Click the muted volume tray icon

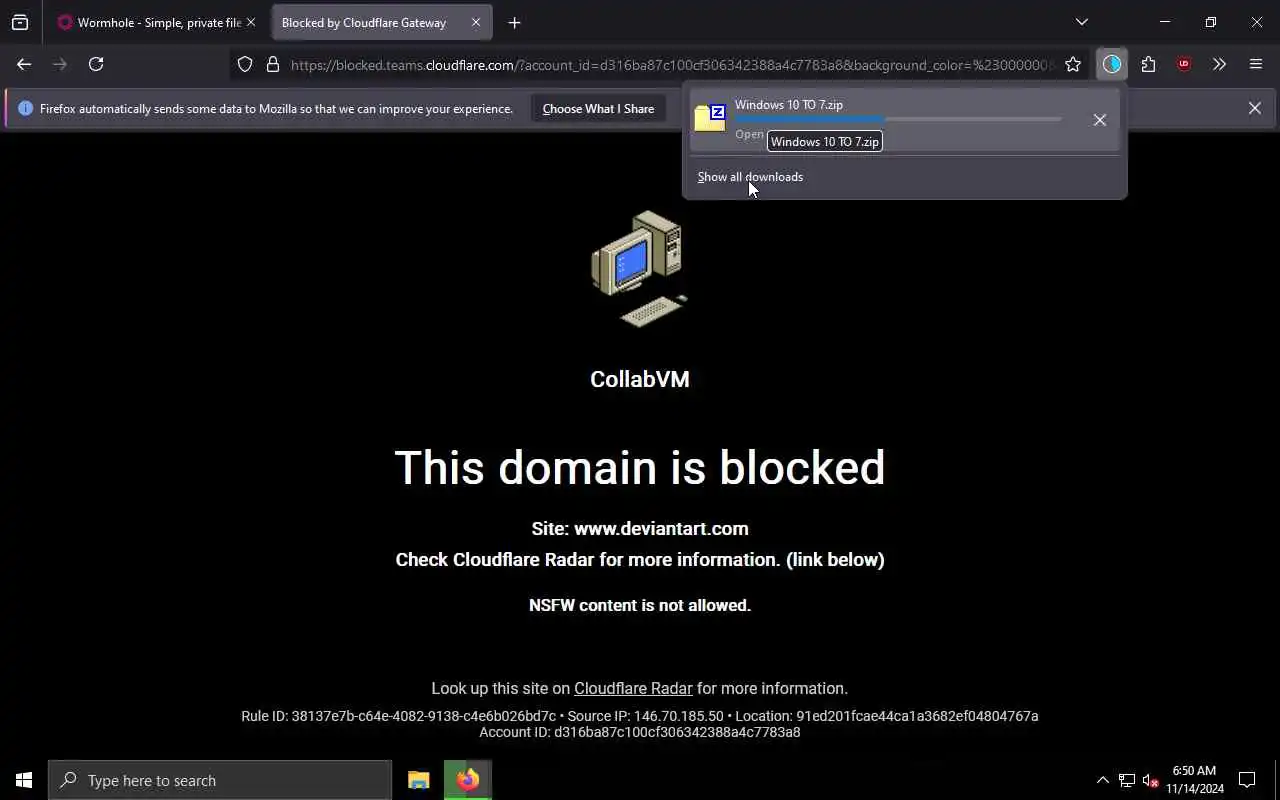(x=1150, y=780)
